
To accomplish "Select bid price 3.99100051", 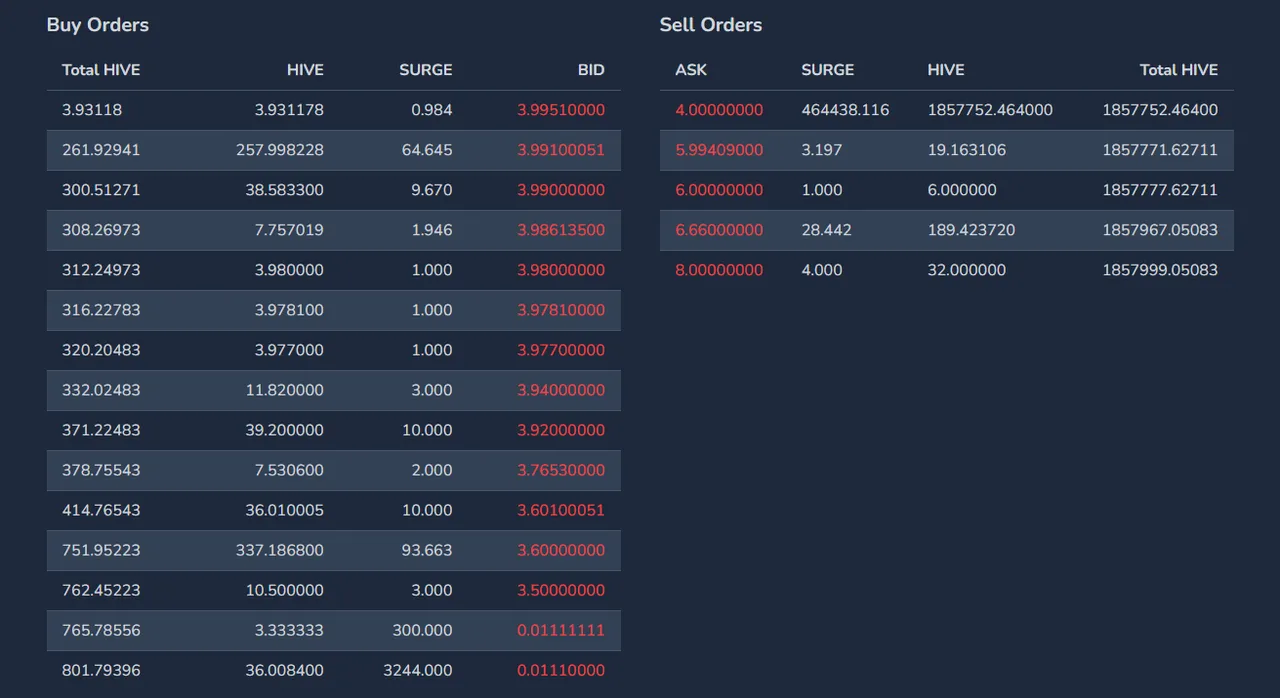I will point(561,150).
